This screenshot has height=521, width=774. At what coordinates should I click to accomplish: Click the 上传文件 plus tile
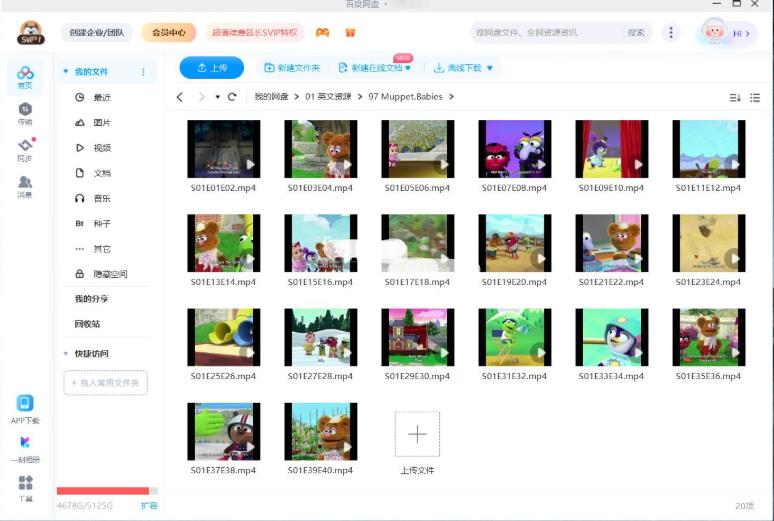coord(417,435)
